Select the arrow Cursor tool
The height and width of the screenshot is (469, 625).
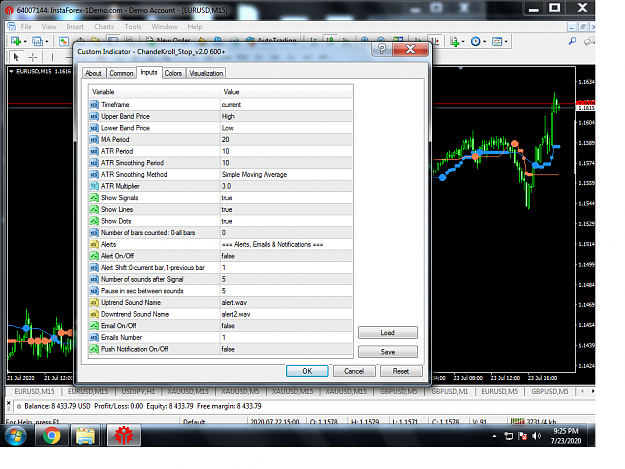(16, 57)
